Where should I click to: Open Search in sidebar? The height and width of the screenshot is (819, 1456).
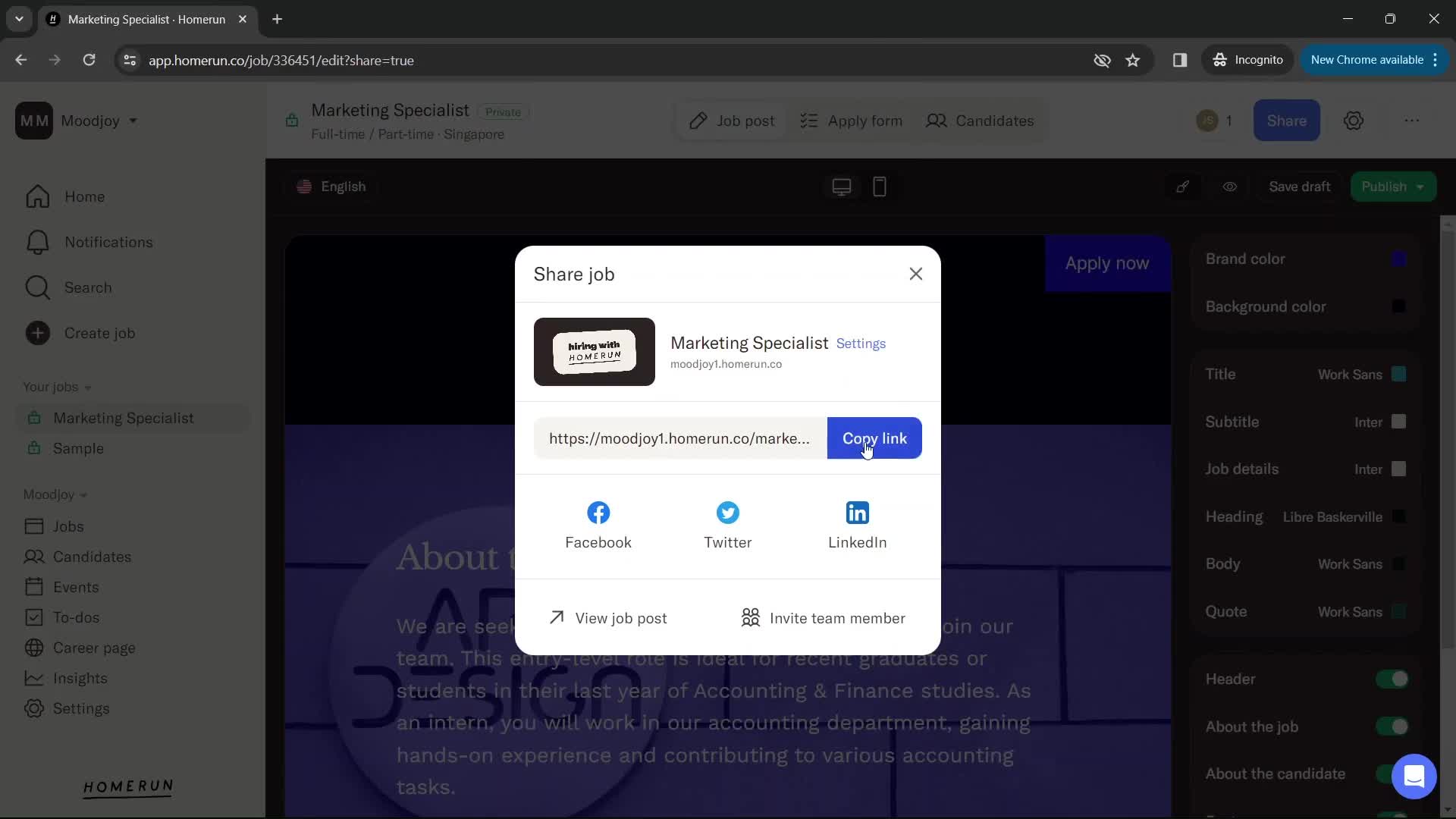click(68, 287)
